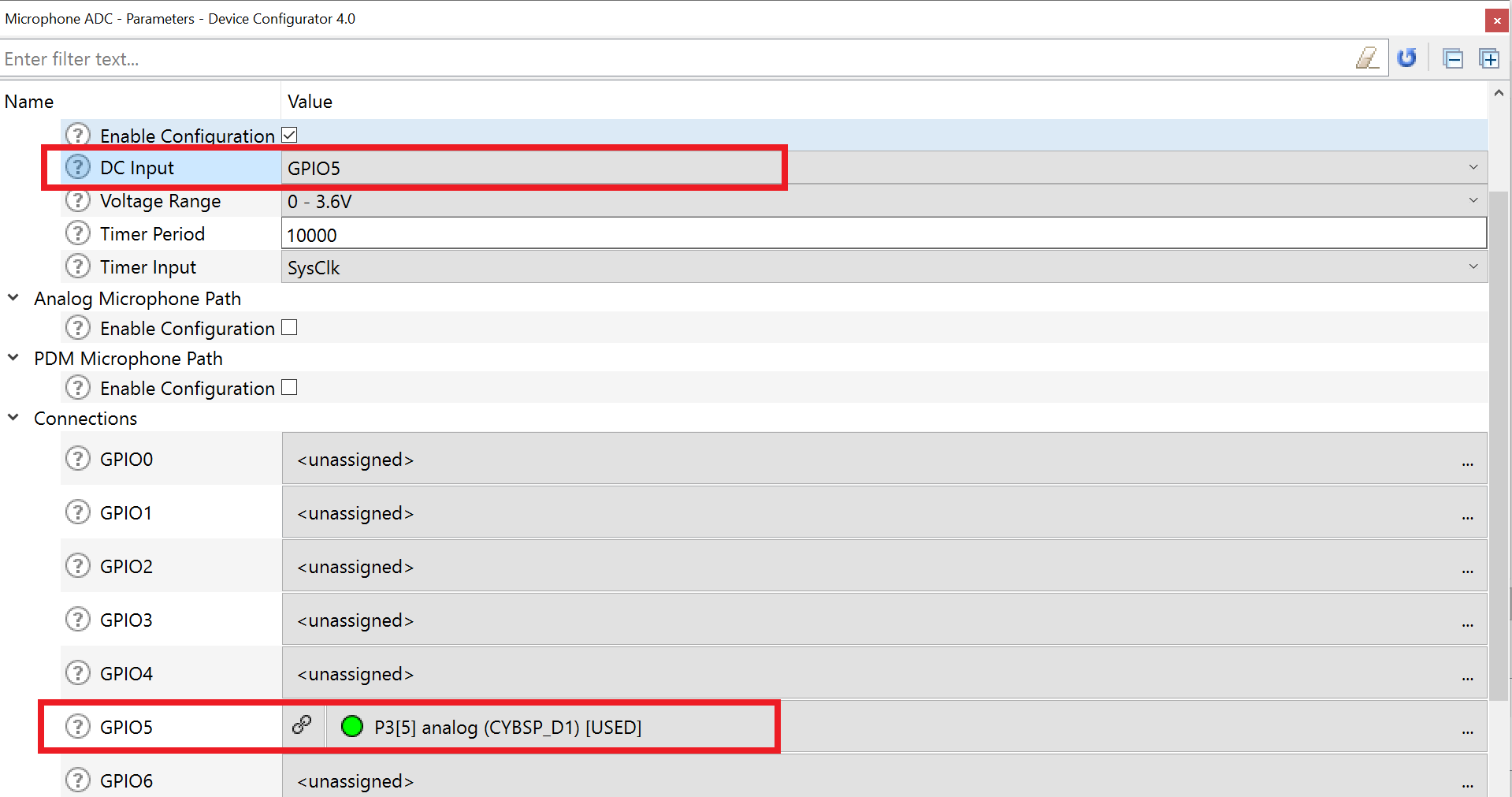
Task: Click the chain link icon on GPIO5
Action: point(302,724)
